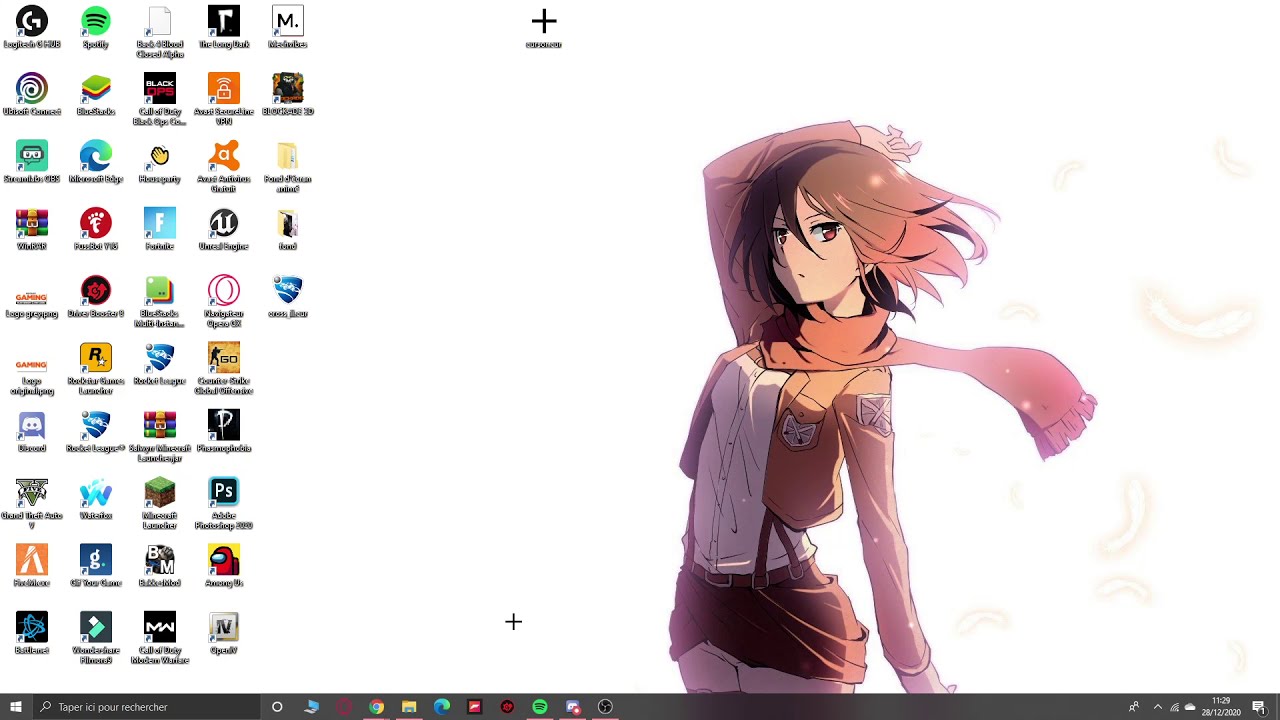
Task: Open the network status tray icon
Action: coord(1174,707)
